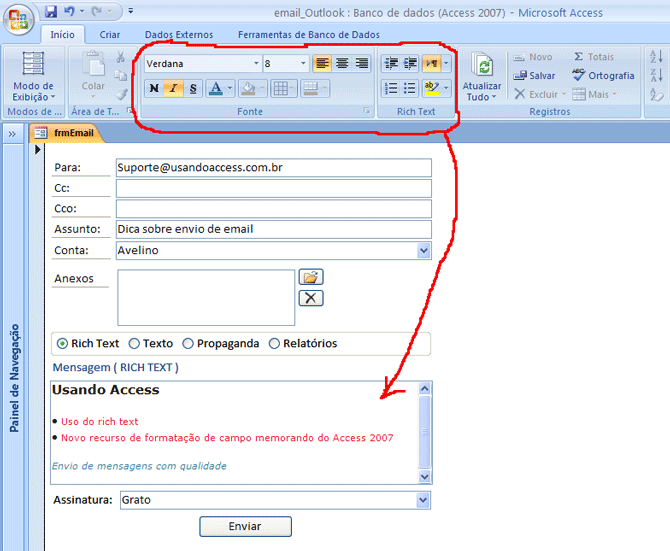Click the Enviar send button
This screenshot has height=551, width=670.
click(245, 526)
